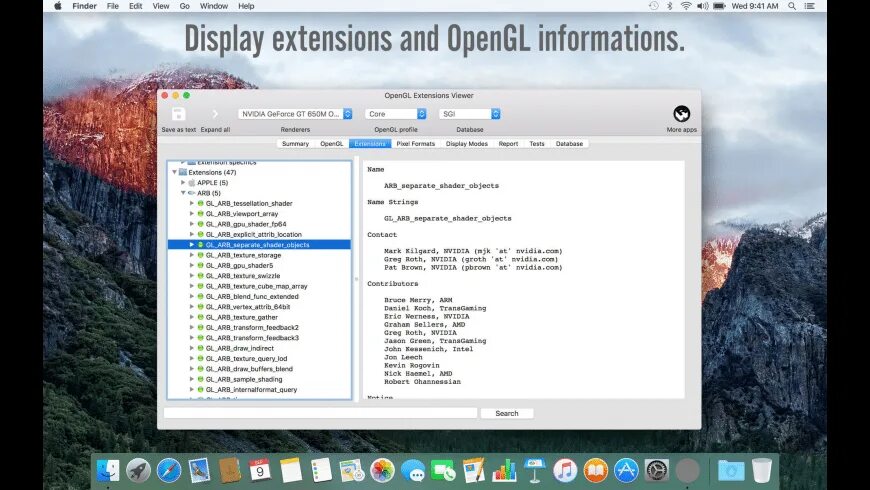
Task: Open Numbers chart icon in dock
Action: click(504, 471)
